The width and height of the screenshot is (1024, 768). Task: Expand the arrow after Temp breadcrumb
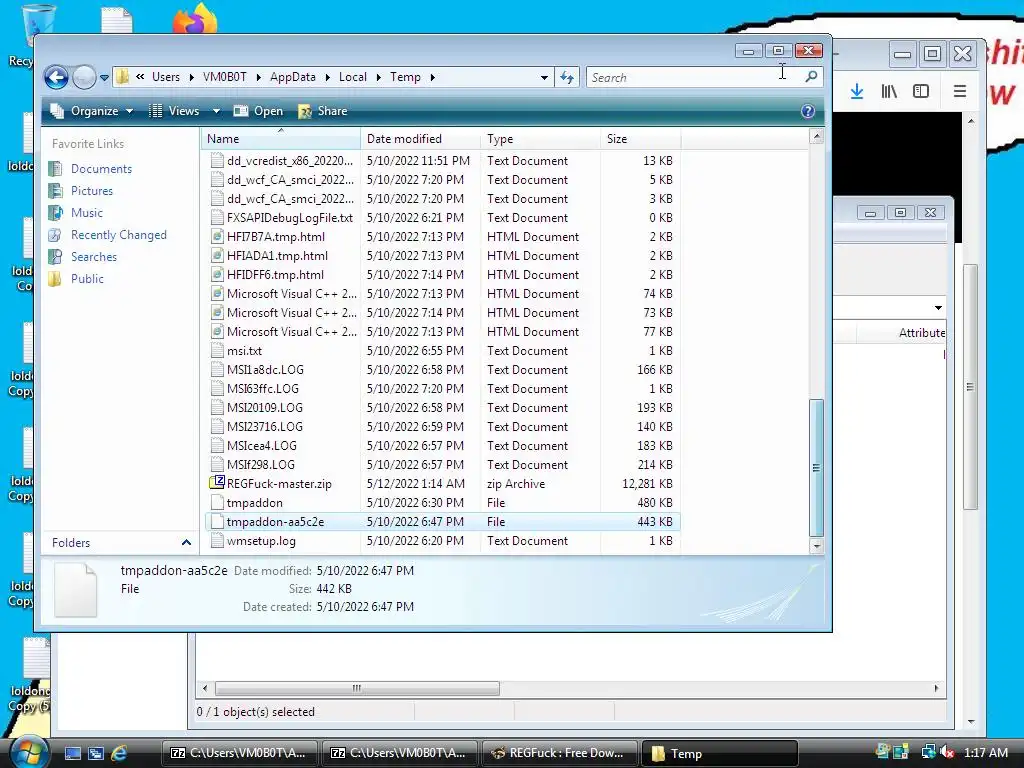pyautogui.click(x=432, y=77)
